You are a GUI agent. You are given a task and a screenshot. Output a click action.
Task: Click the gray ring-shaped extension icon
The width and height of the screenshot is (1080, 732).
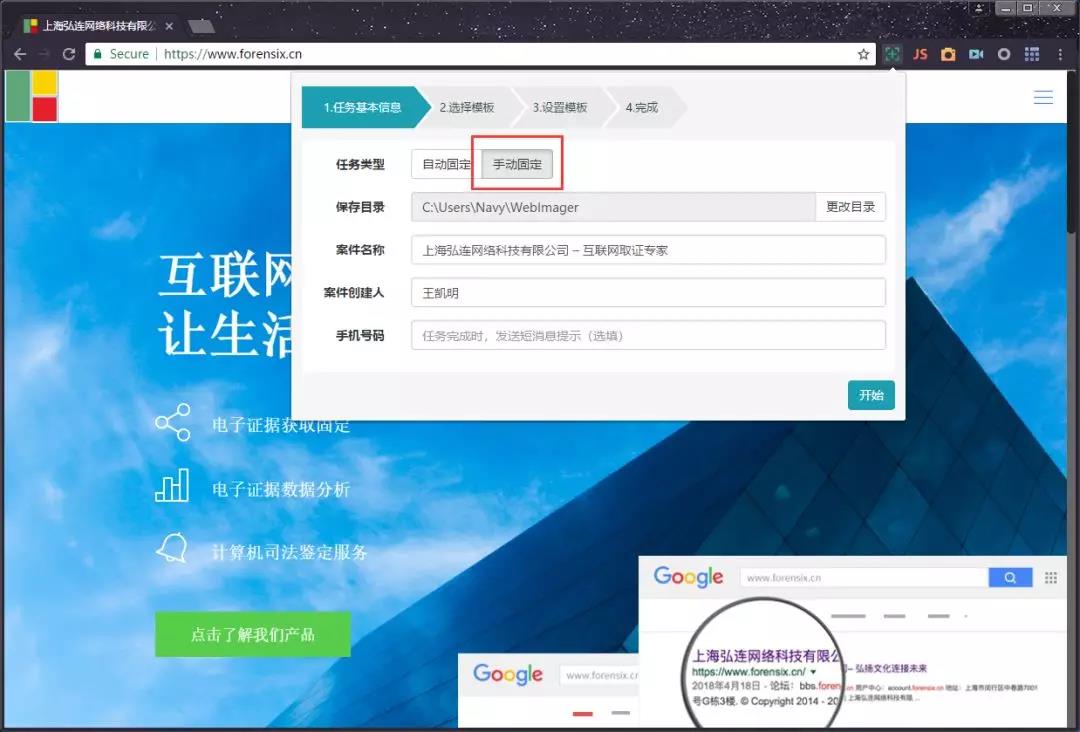[1003, 54]
